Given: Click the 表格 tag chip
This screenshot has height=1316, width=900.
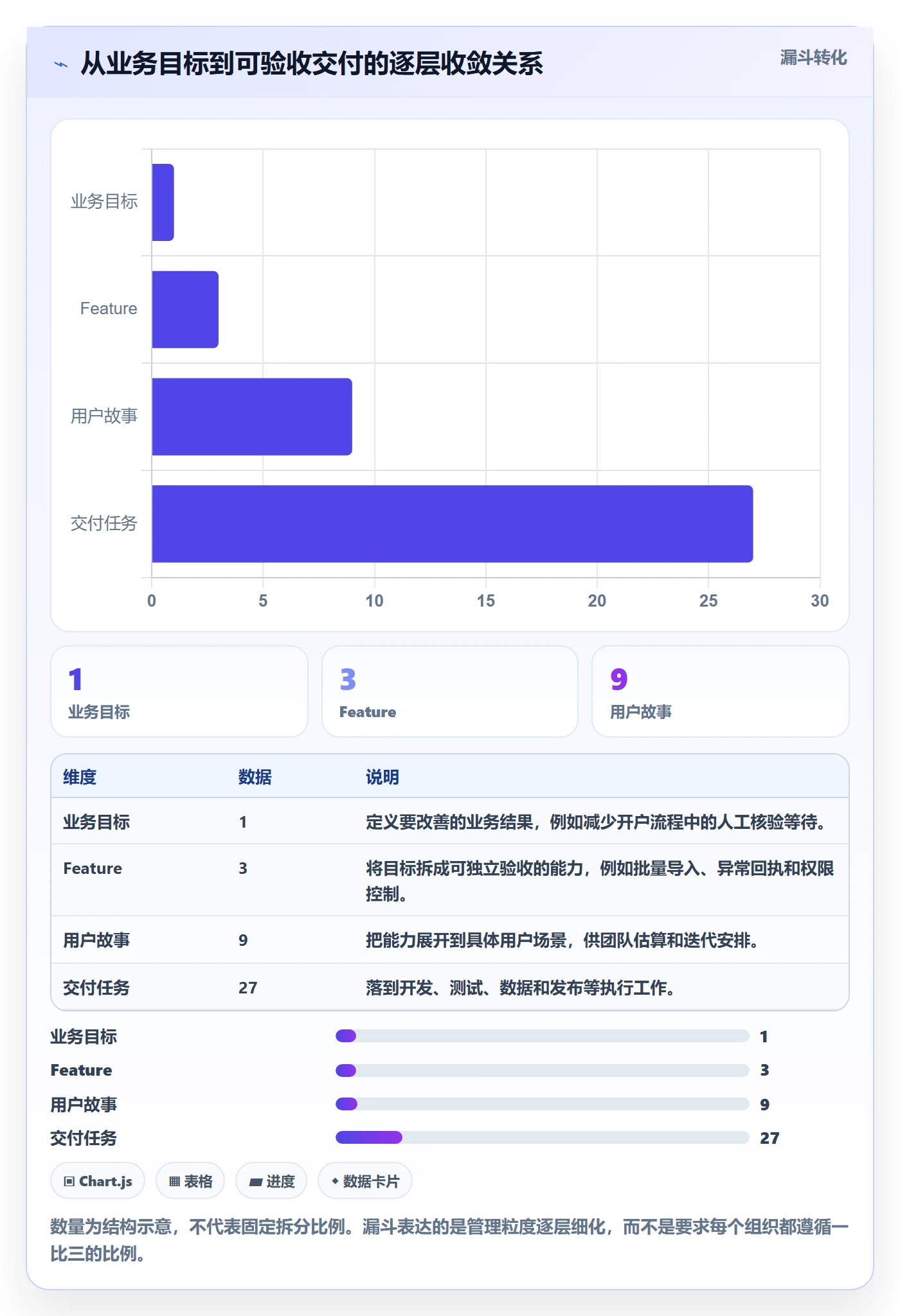Looking at the screenshot, I should click(190, 1181).
